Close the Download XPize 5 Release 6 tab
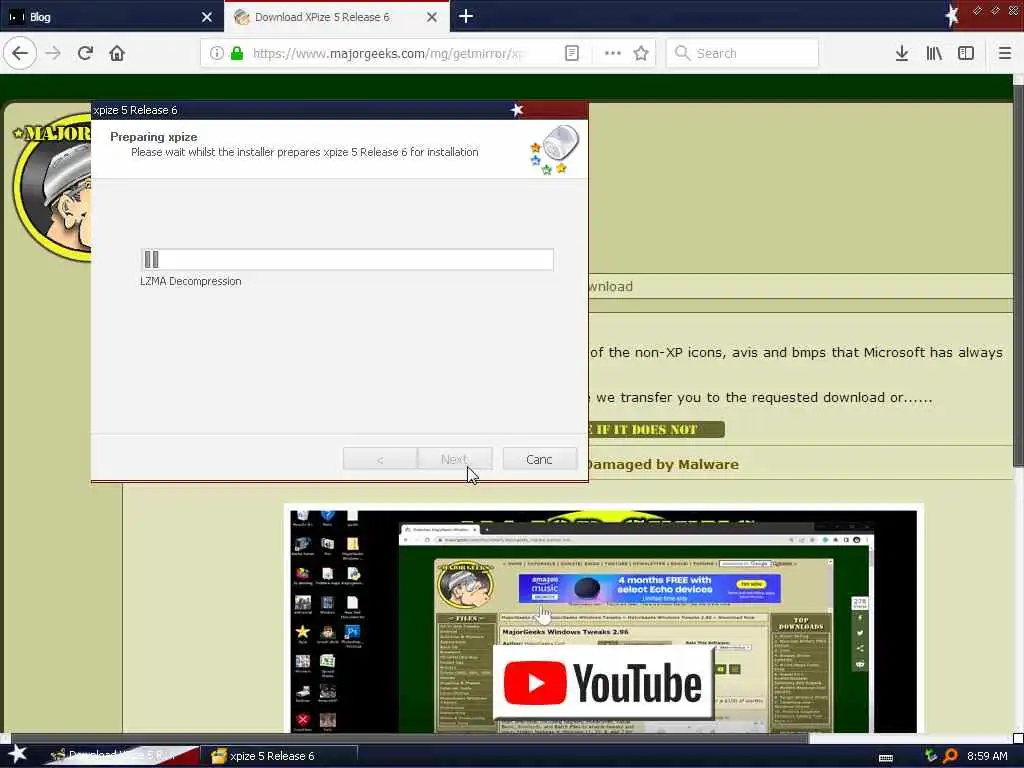Image resolution: width=1024 pixels, height=768 pixels. pos(432,17)
